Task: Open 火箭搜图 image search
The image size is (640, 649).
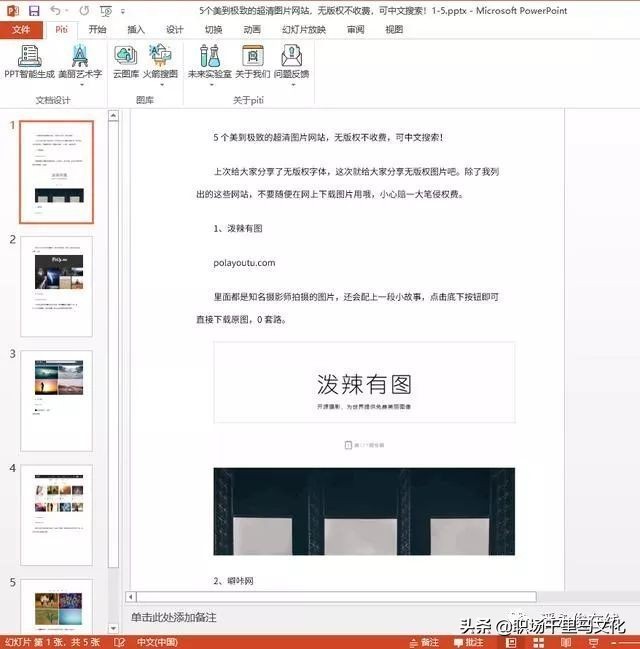Action: pos(160,61)
